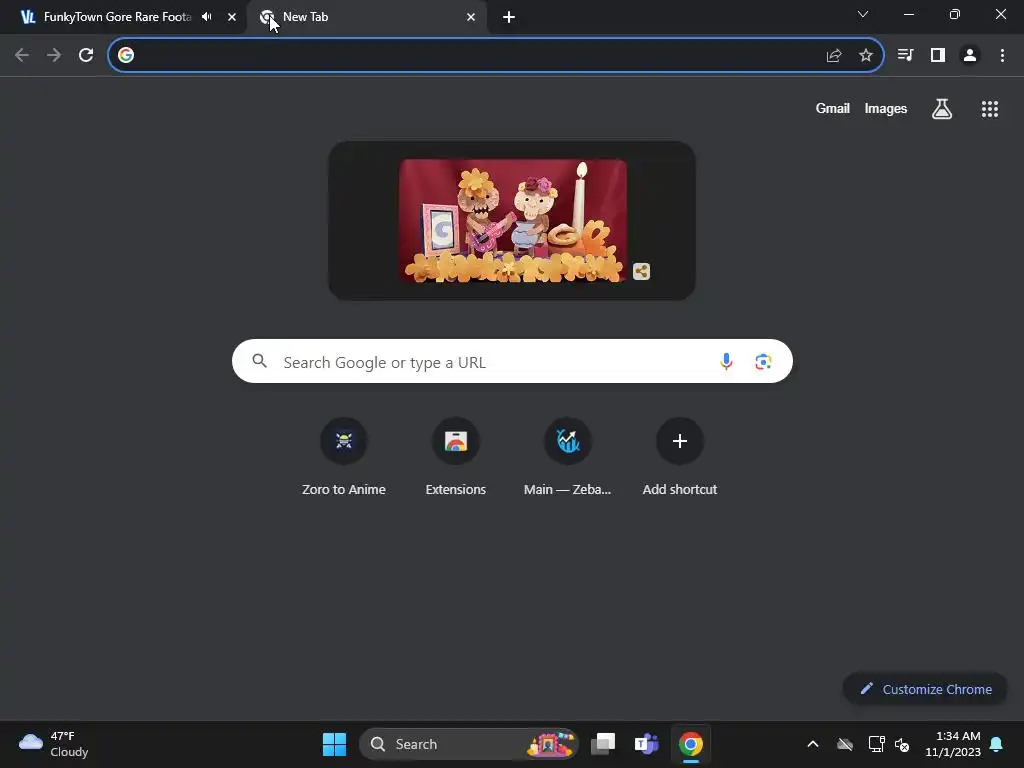The width and height of the screenshot is (1024, 768).
Task: Search by image with Google Lens icon
Action: (x=763, y=361)
